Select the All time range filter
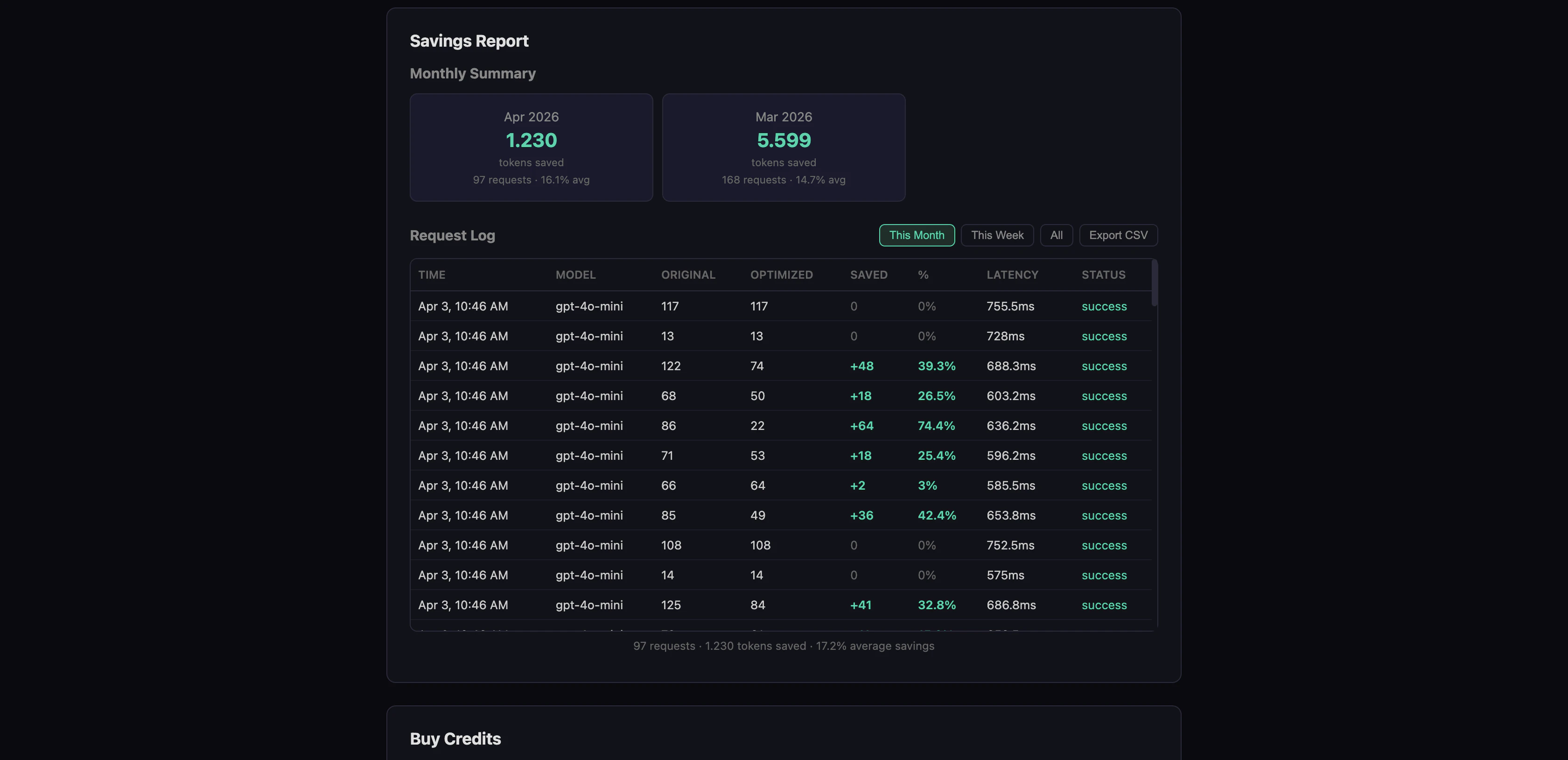 point(1056,235)
